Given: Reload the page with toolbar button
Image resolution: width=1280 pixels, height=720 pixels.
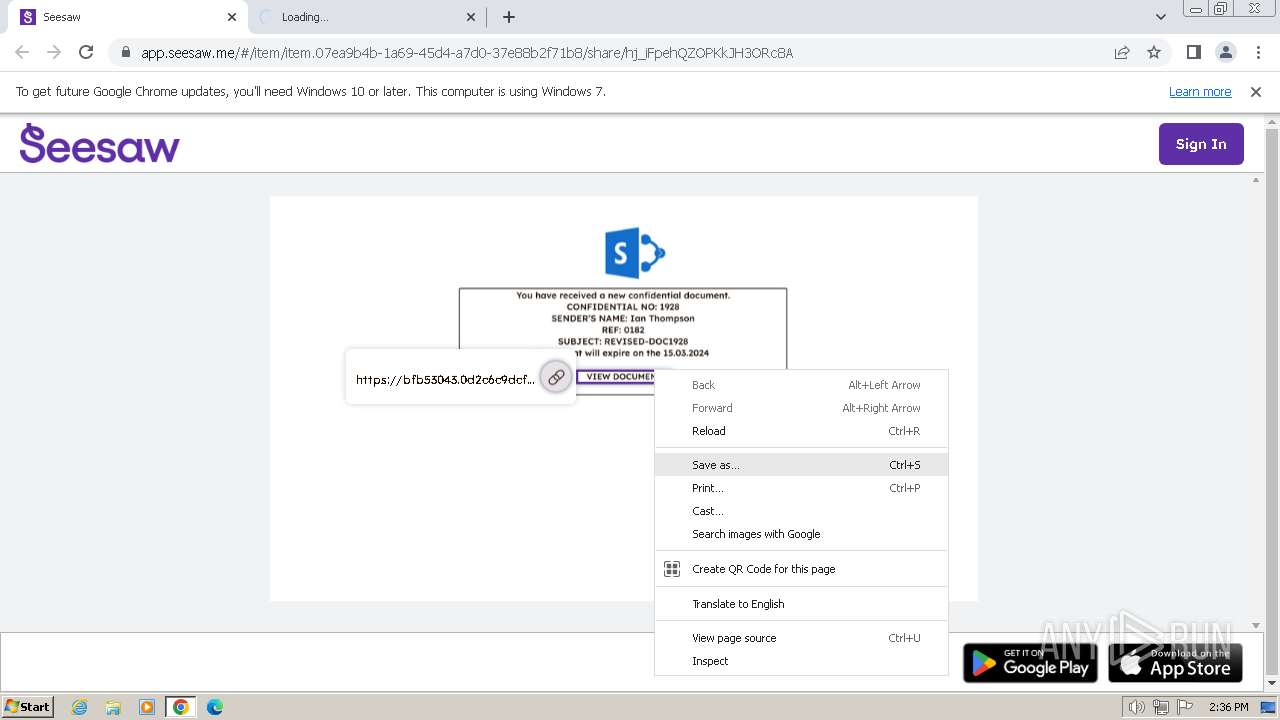Looking at the screenshot, I should 86,52.
